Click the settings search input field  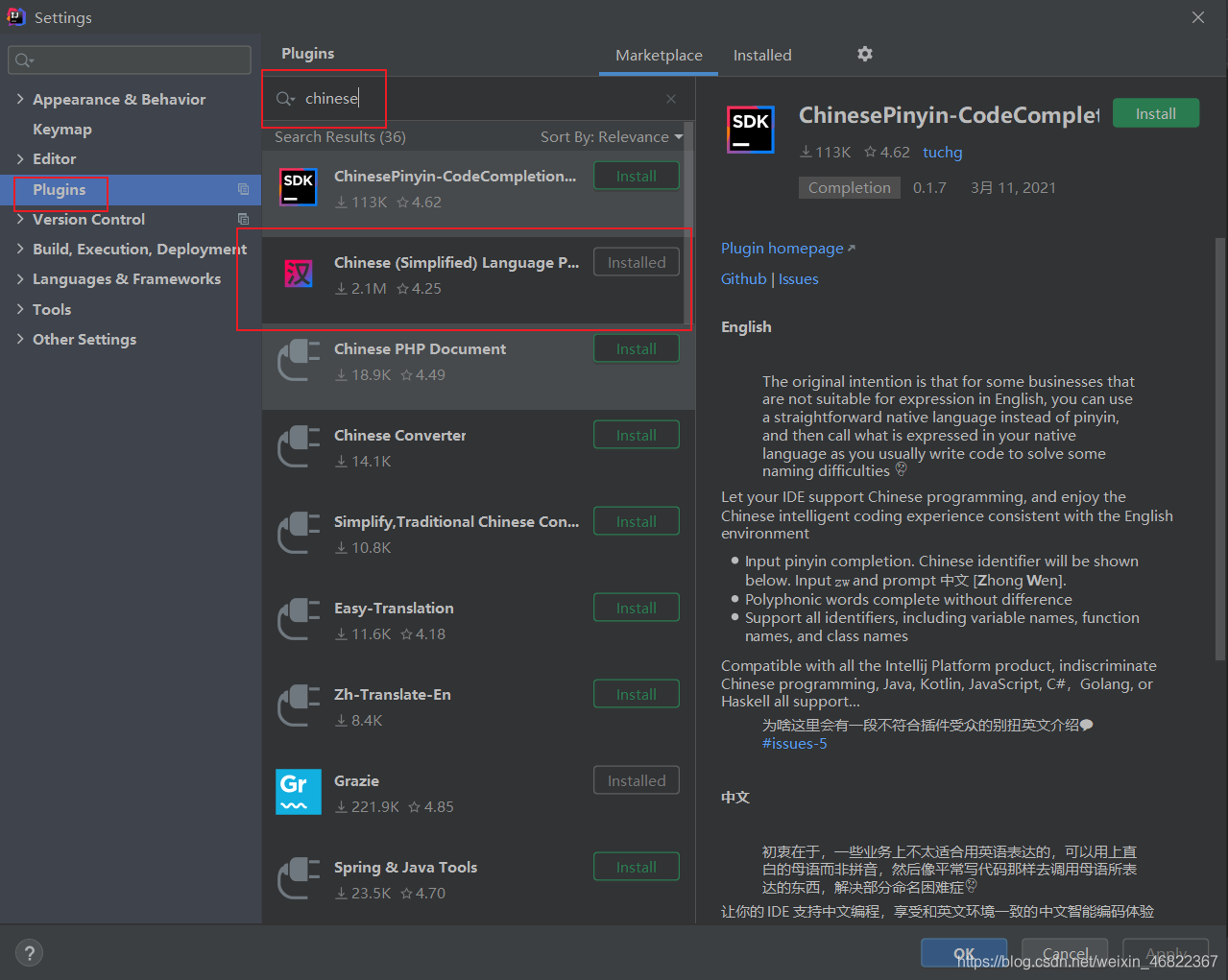click(x=130, y=60)
